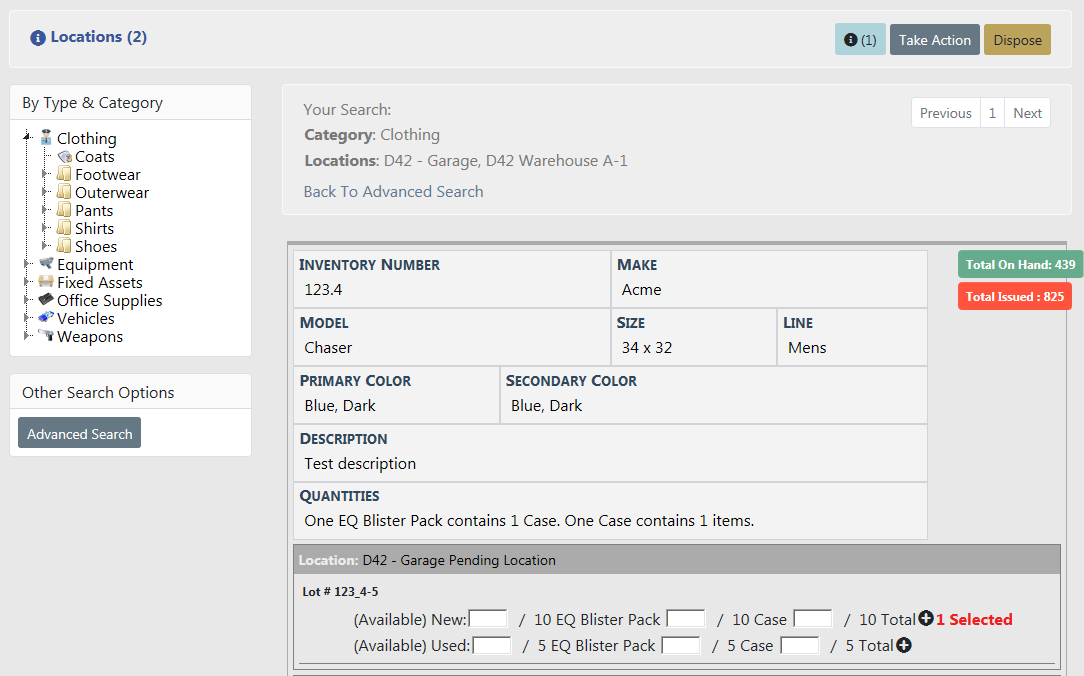The width and height of the screenshot is (1084, 676).
Task: Follow the Back To Advanced Search link
Action: 393,192
